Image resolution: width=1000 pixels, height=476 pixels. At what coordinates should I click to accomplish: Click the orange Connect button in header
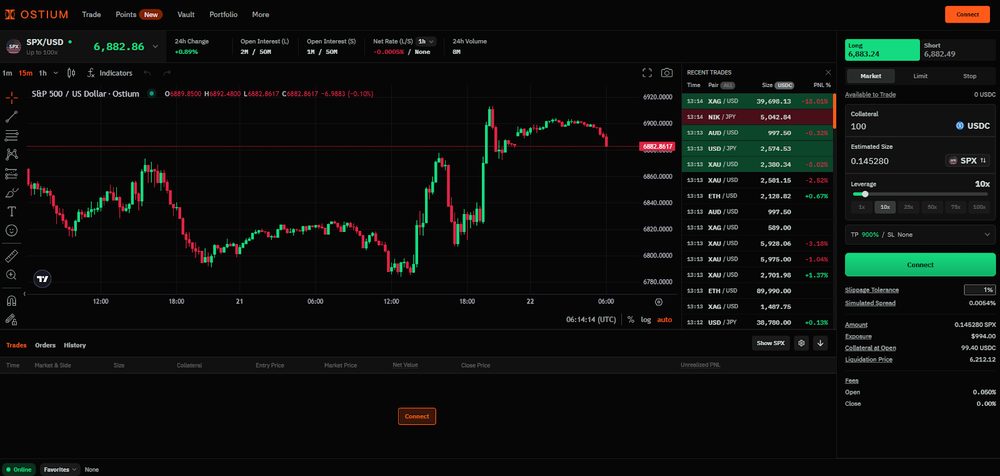click(967, 14)
